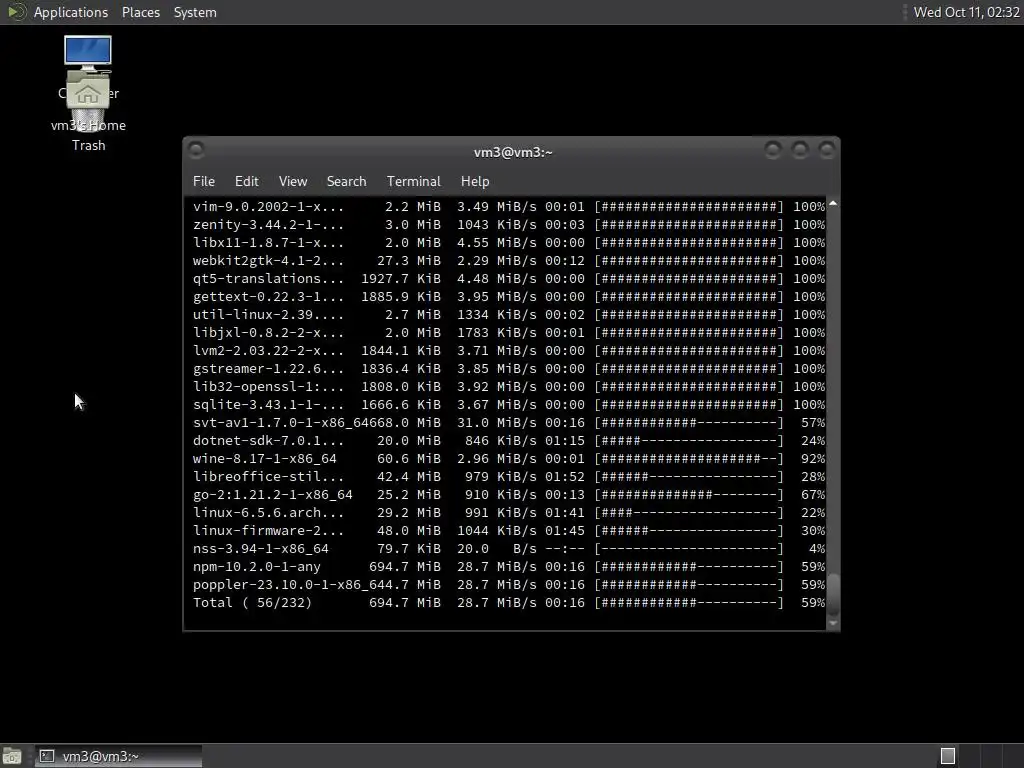Viewport: 1024px width, 768px height.
Task: Select the Computer desktop icon
Action: coord(88,52)
